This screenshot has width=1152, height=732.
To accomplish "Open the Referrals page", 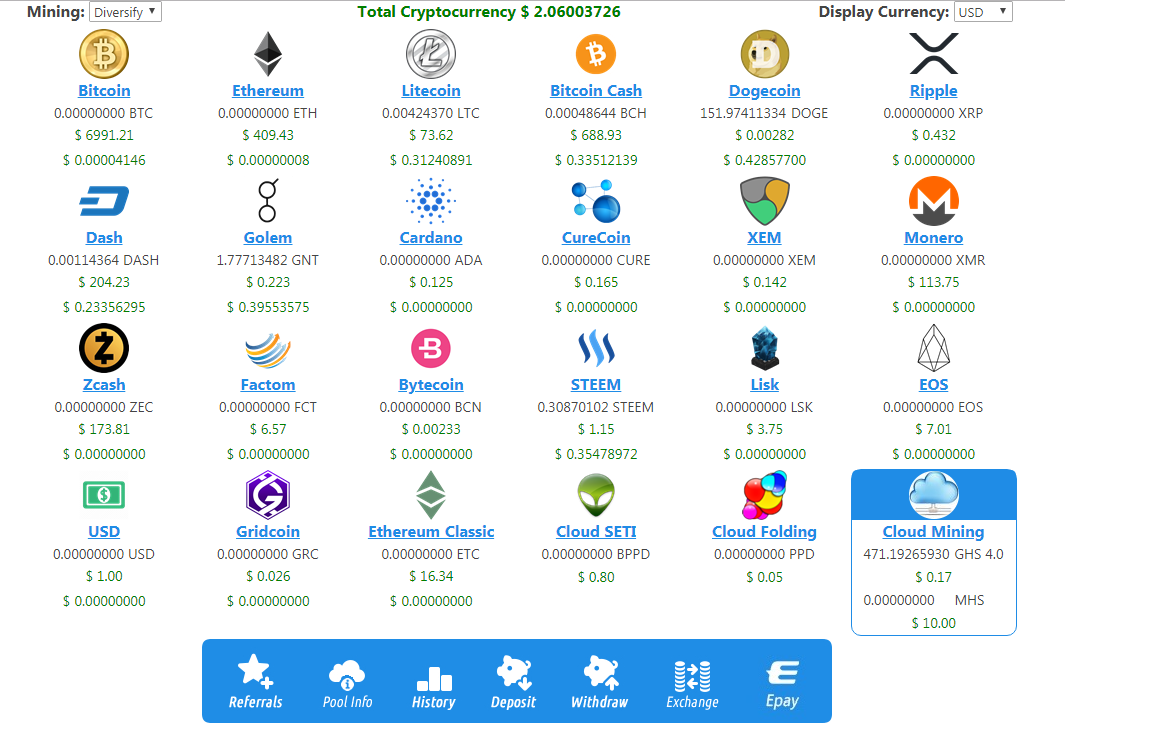I will [255, 681].
